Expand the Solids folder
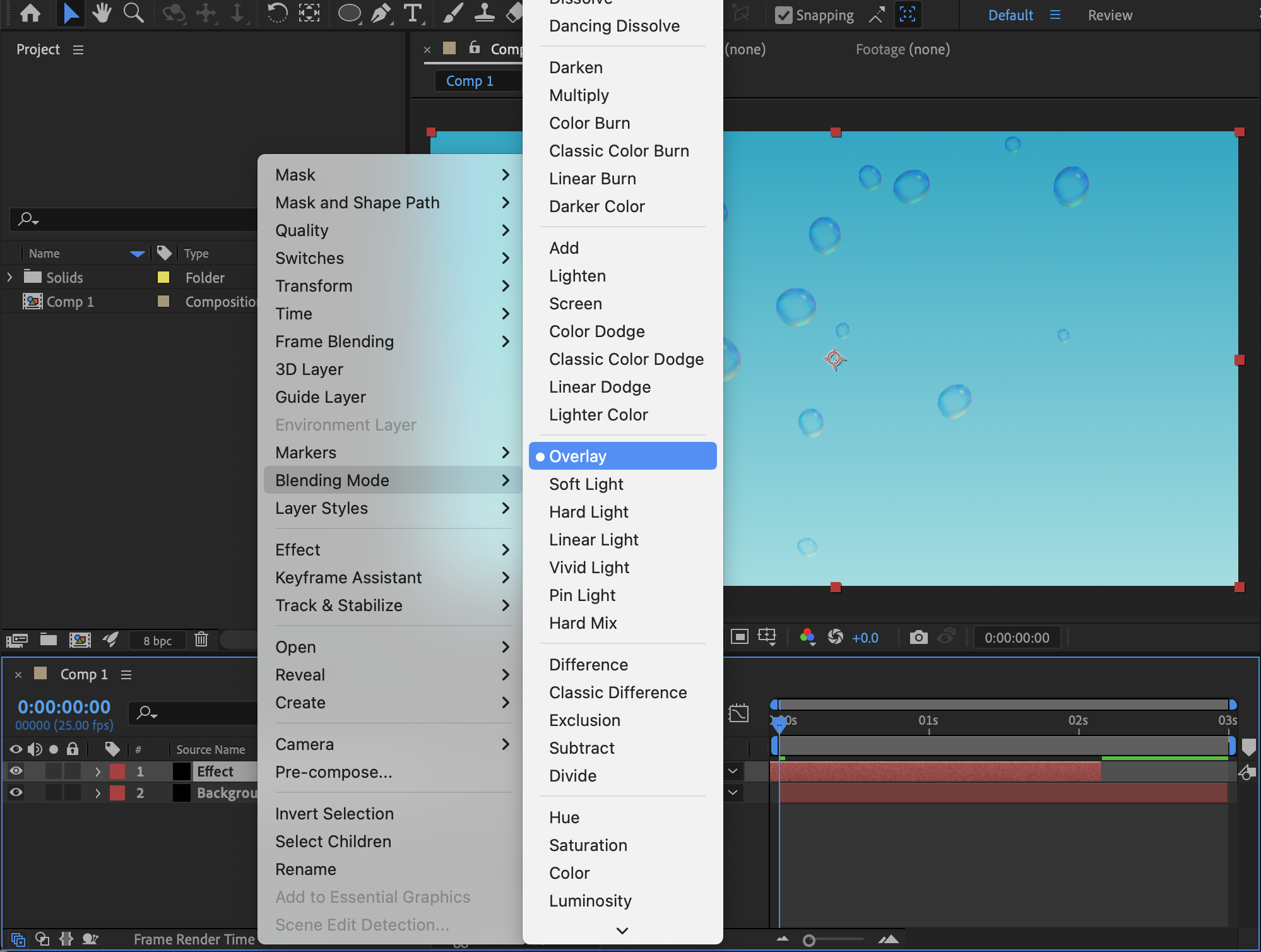This screenshot has height=952, width=1261. 9,277
